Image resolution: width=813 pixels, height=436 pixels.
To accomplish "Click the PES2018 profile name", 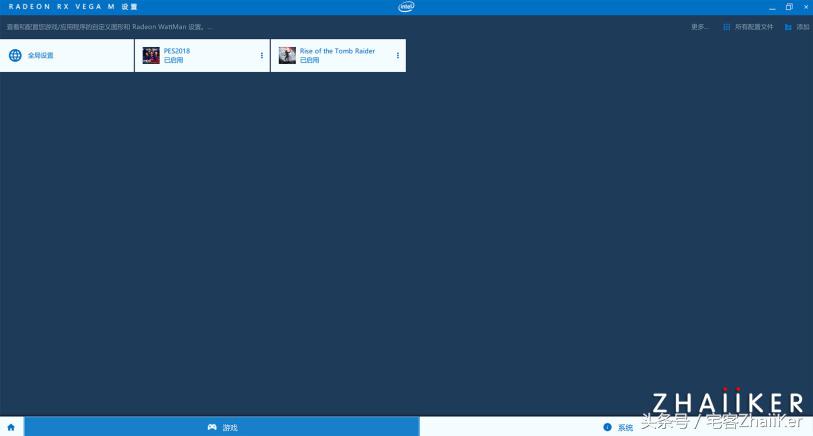I will click(177, 51).
